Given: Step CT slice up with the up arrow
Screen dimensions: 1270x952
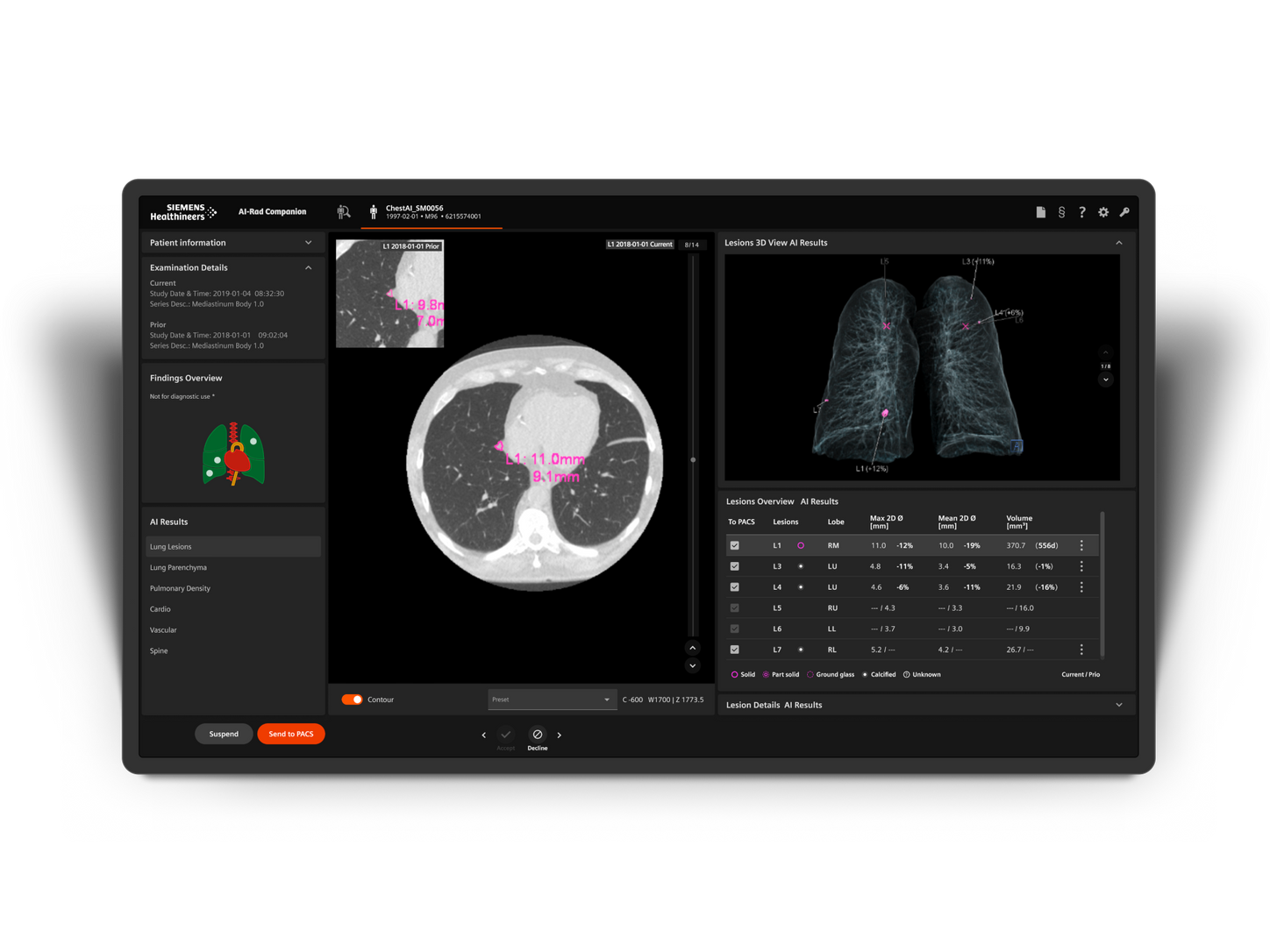Looking at the screenshot, I should click(693, 648).
